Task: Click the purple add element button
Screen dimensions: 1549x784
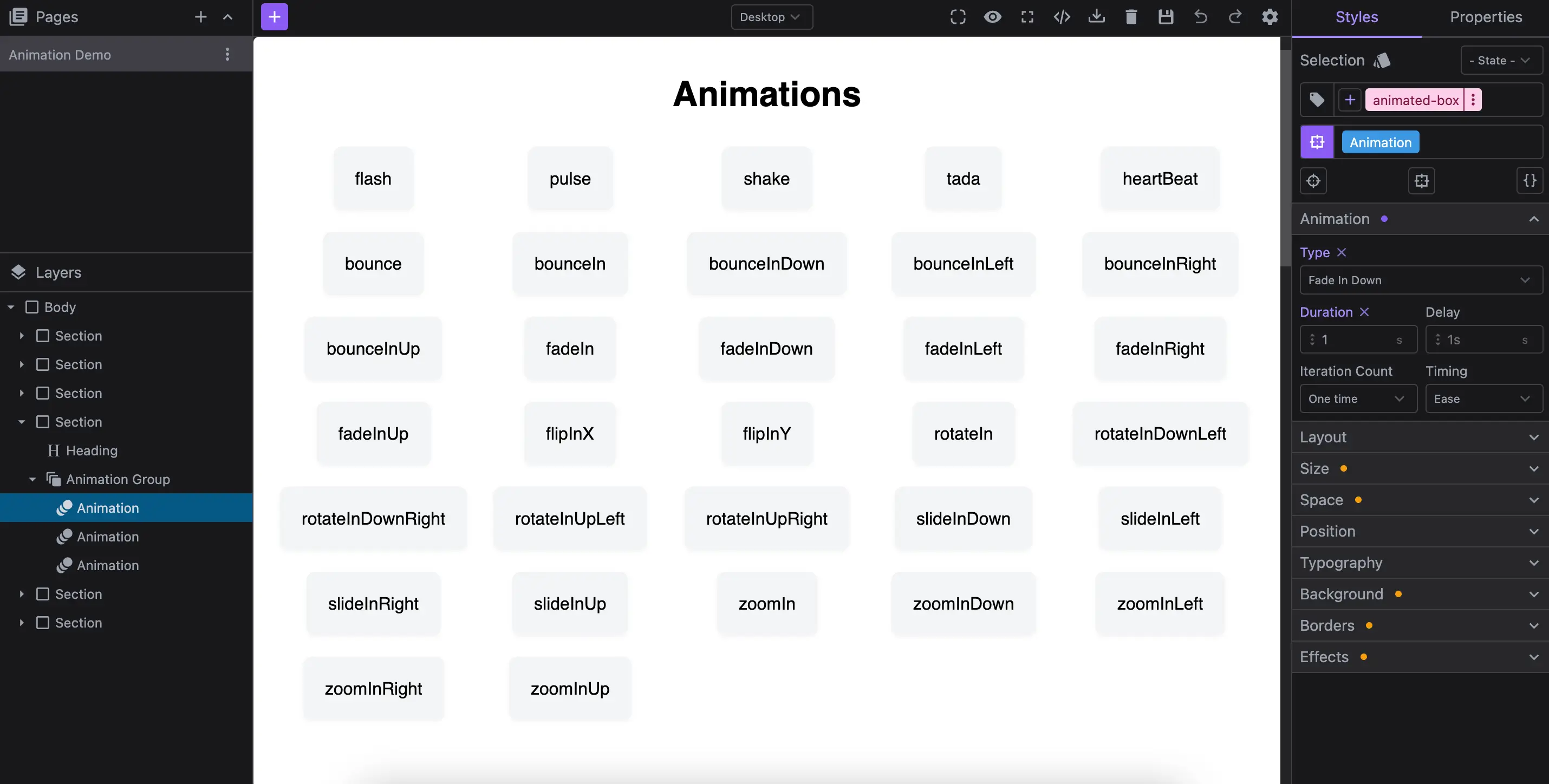Action: click(274, 16)
